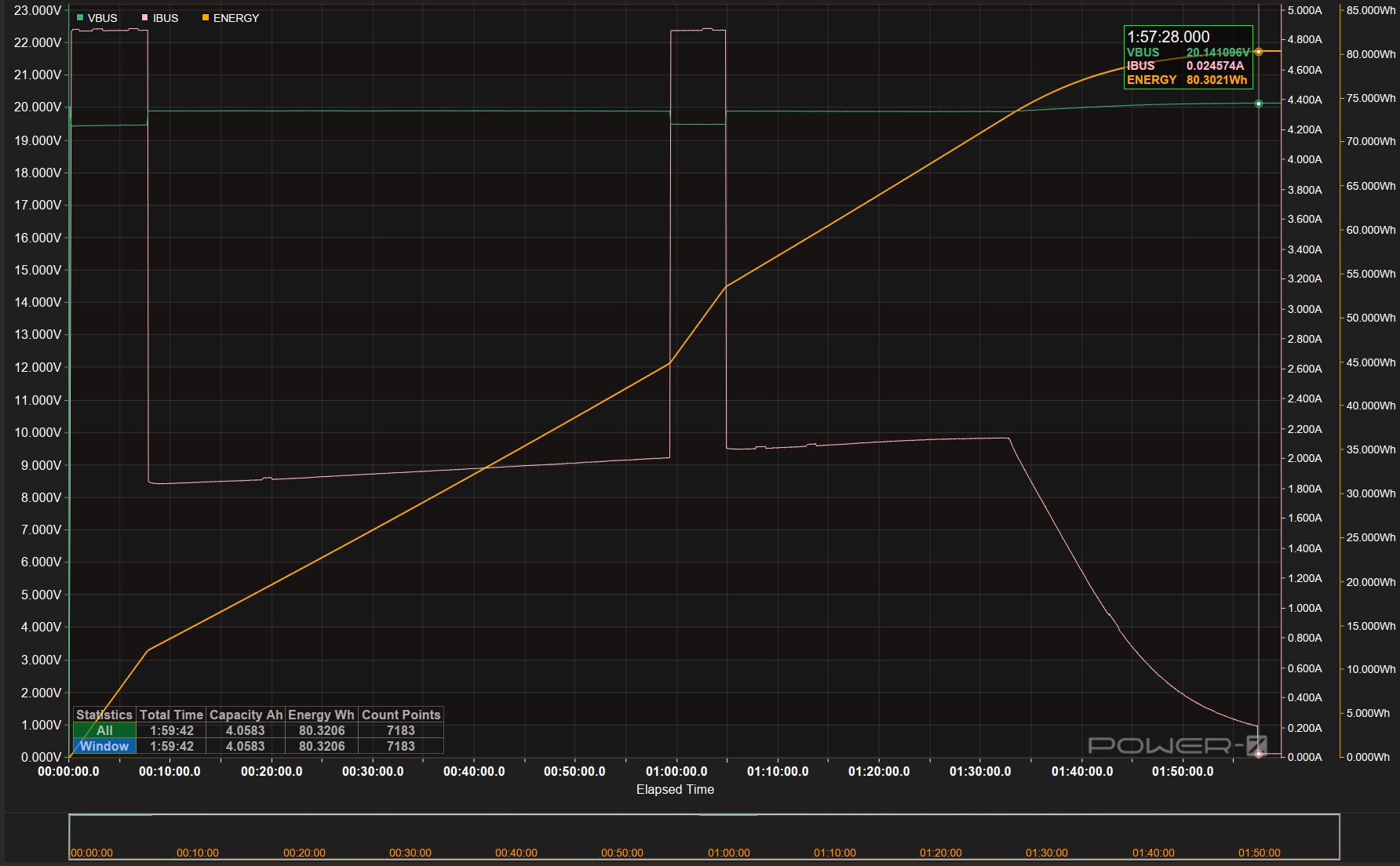Click the Energy Wh column header
This screenshot has height=866, width=1400.
point(322,715)
